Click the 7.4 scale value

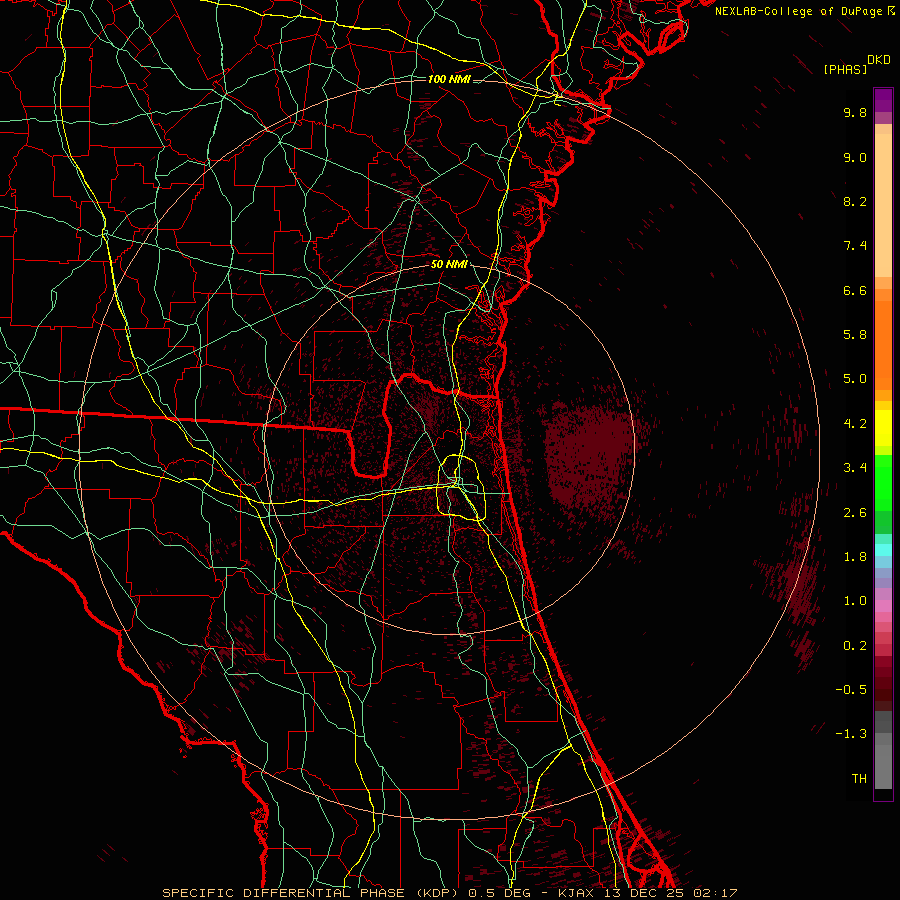[855, 246]
